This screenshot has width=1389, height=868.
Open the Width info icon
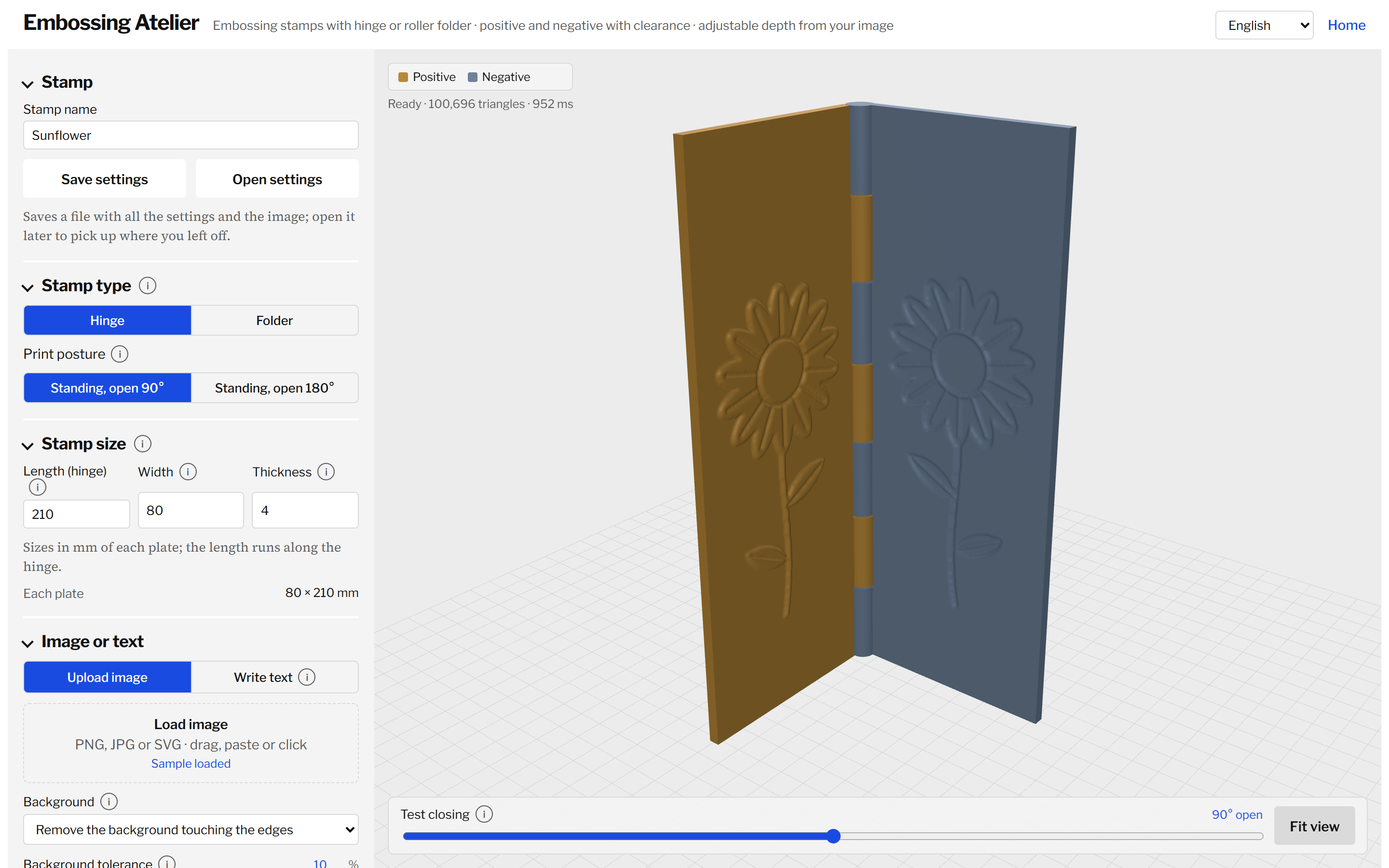click(x=188, y=471)
